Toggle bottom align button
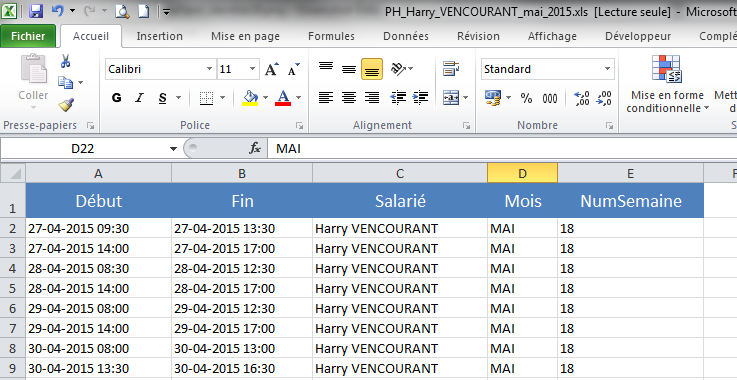The width and height of the screenshot is (737, 380). [372, 70]
